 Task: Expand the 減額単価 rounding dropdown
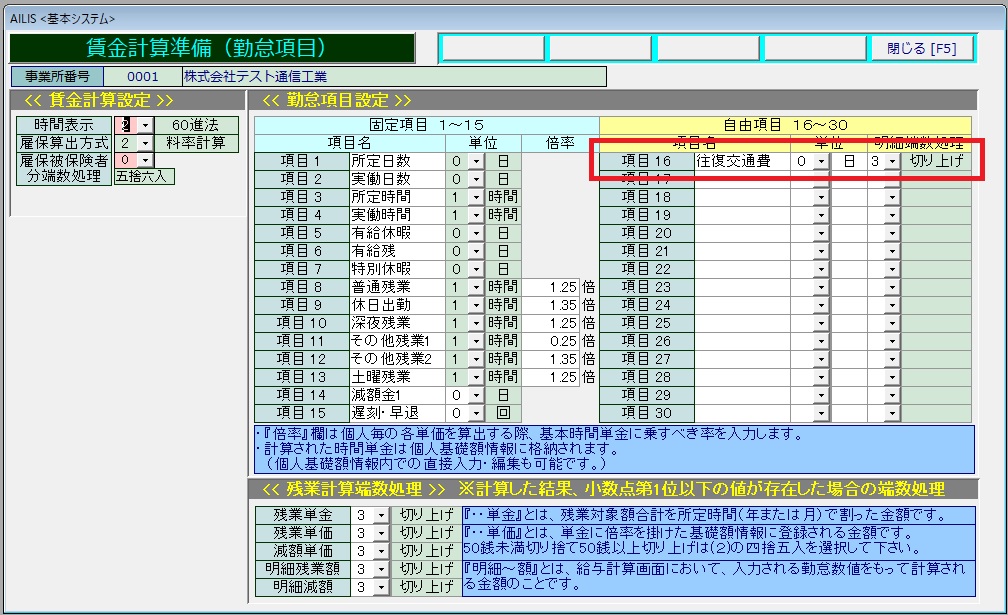tap(380, 552)
